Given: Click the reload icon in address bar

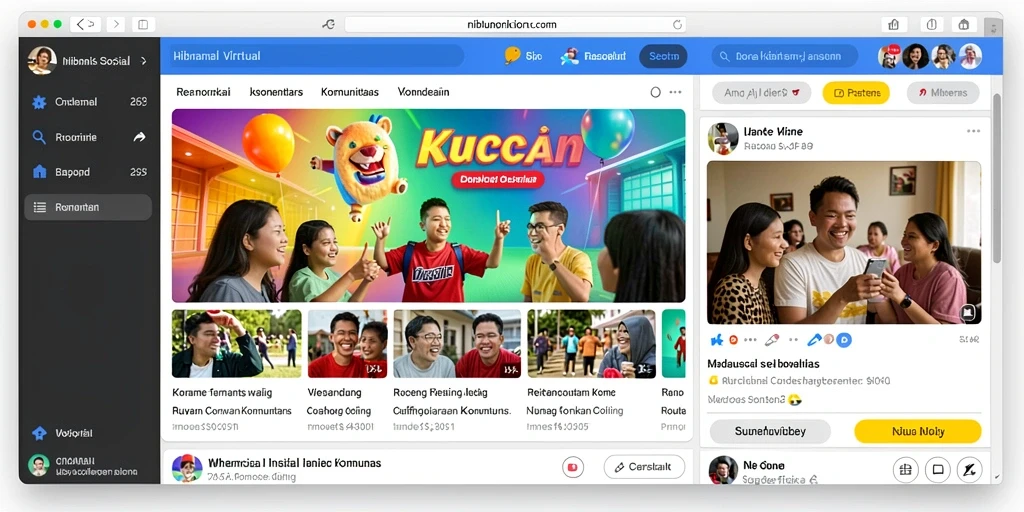Looking at the screenshot, I should coord(677,25).
